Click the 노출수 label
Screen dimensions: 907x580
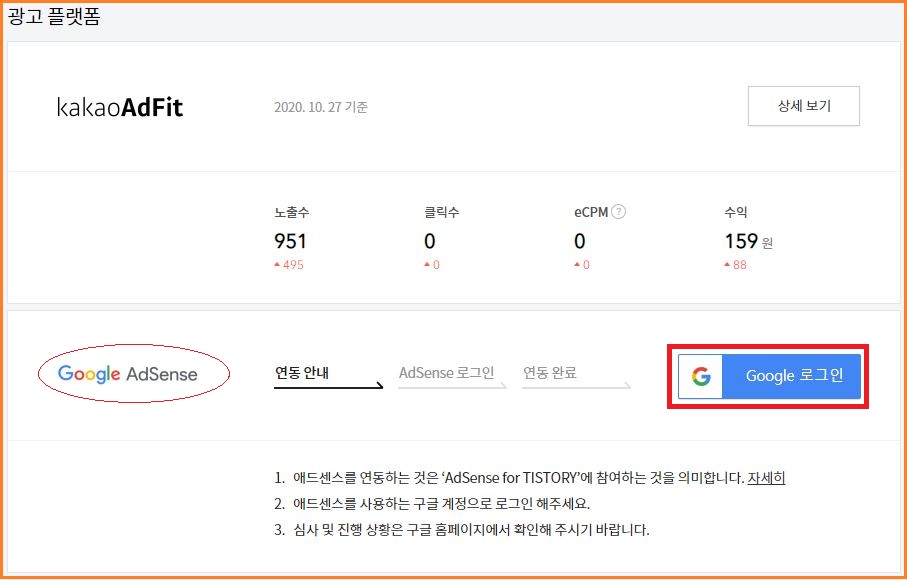click(x=292, y=212)
